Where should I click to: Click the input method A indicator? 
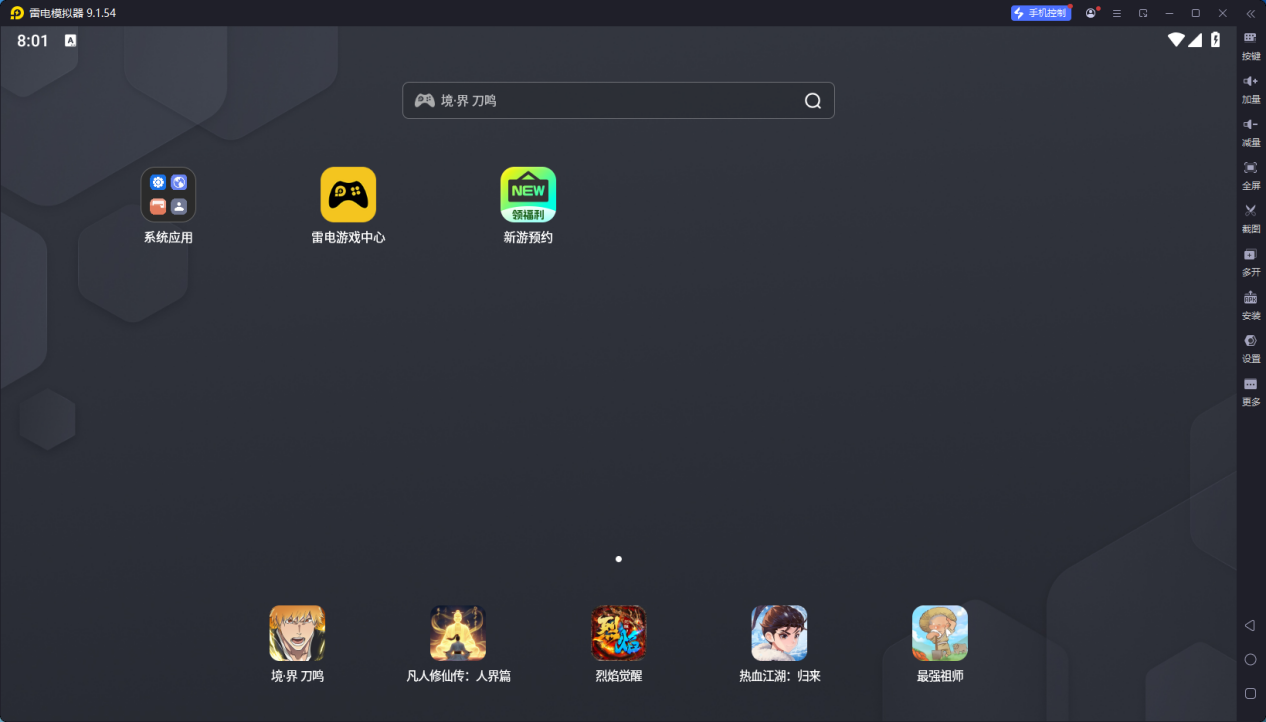coord(71,41)
